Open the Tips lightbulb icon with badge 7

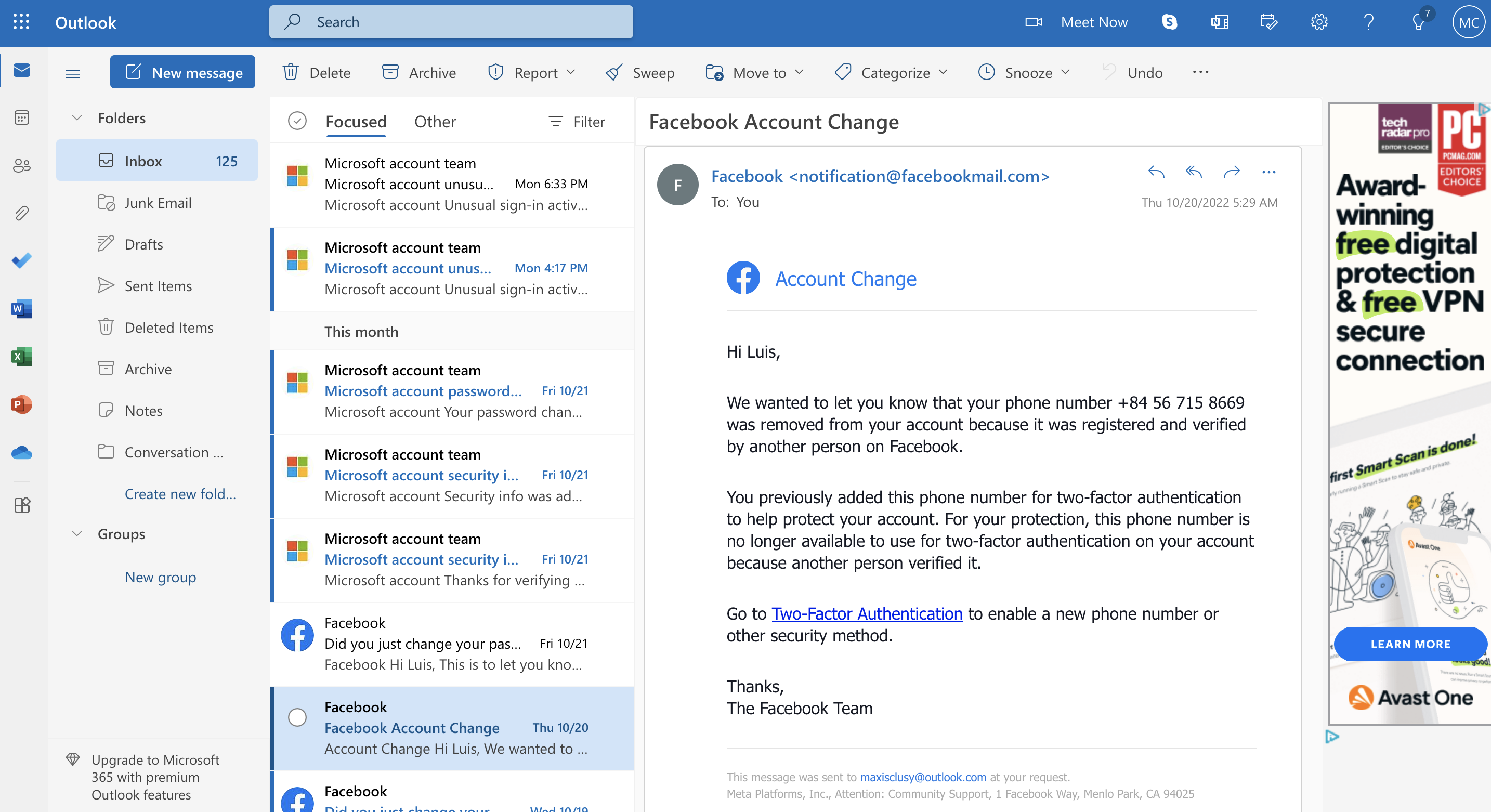1419,22
